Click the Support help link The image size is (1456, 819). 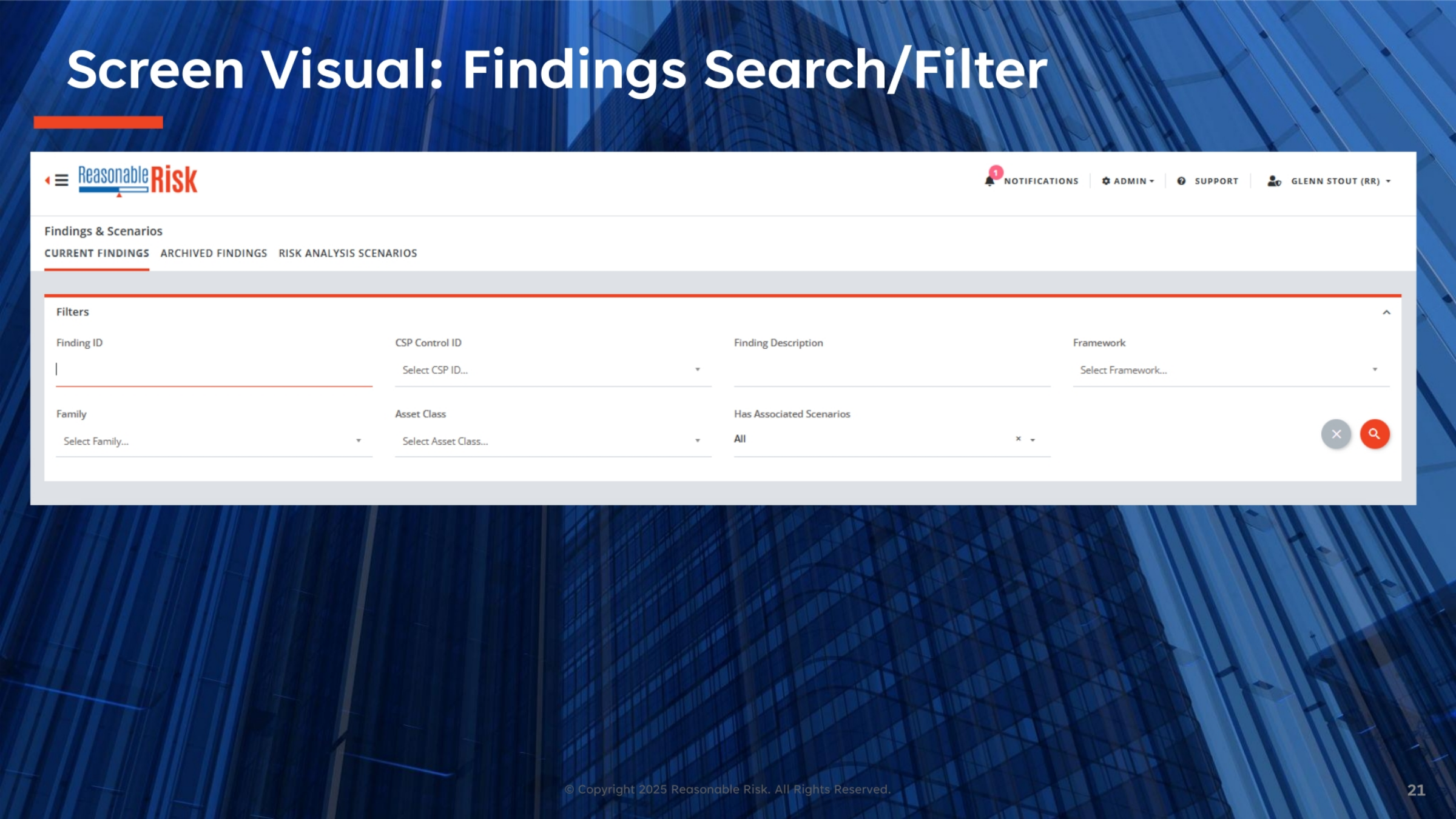(x=1208, y=181)
